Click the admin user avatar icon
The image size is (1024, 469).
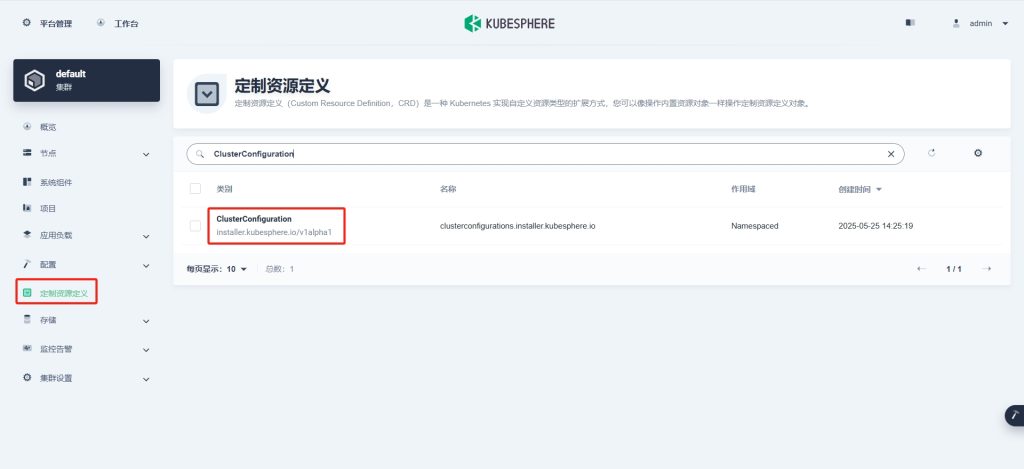tap(956, 23)
